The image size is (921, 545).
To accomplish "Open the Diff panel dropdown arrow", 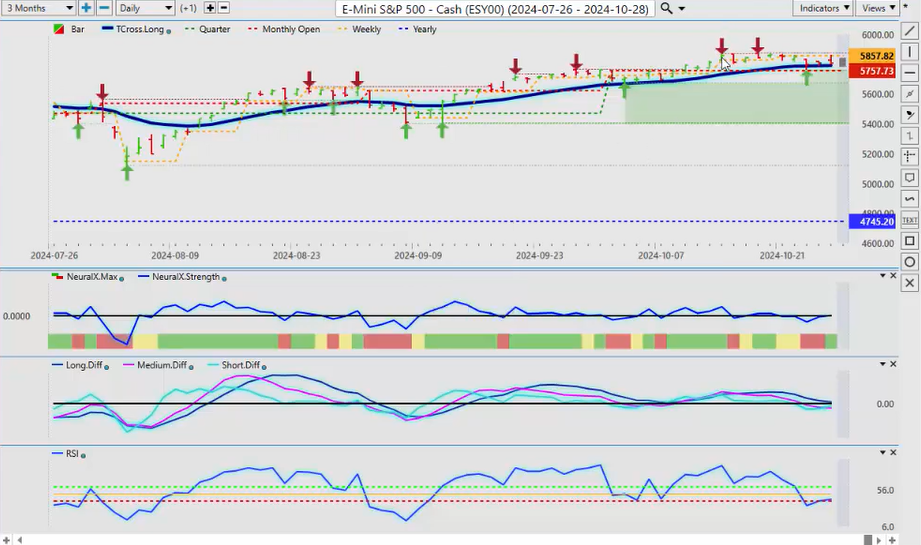I will click(882, 364).
